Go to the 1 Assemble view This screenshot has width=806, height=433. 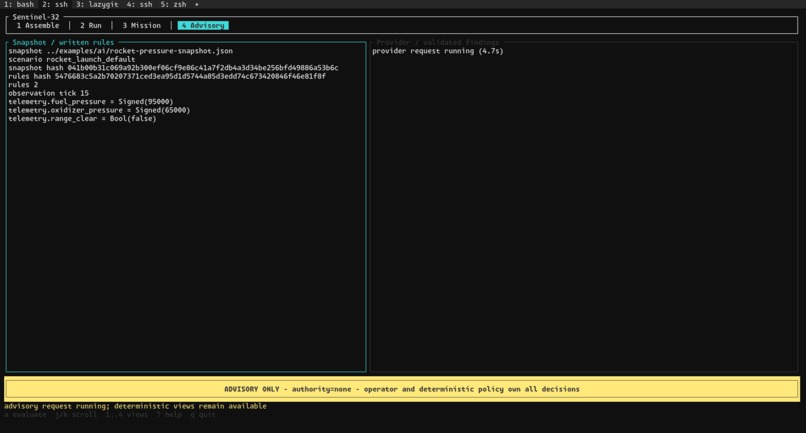click(x=38, y=25)
